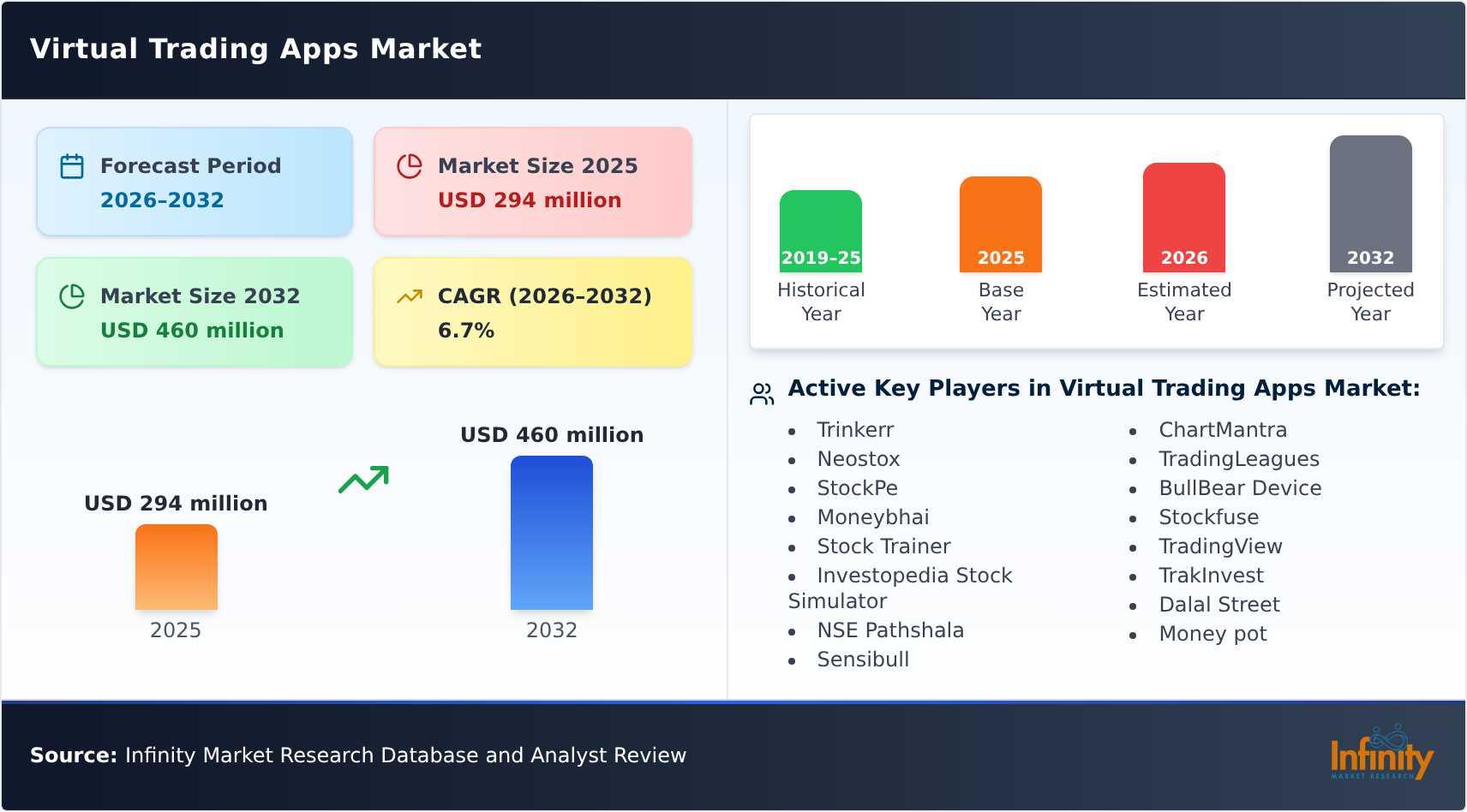
Task: Click the Projected Year label
Action: 1371,302
